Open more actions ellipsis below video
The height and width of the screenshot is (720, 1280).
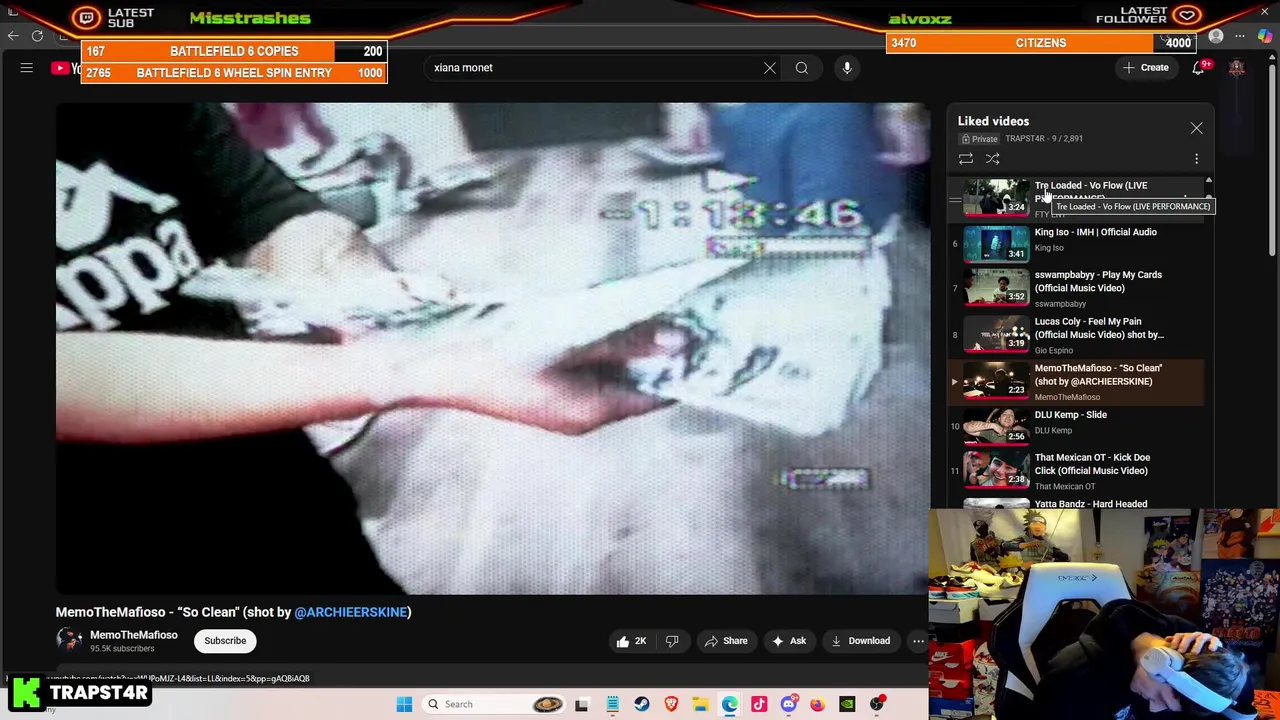(x=918, y=641)
